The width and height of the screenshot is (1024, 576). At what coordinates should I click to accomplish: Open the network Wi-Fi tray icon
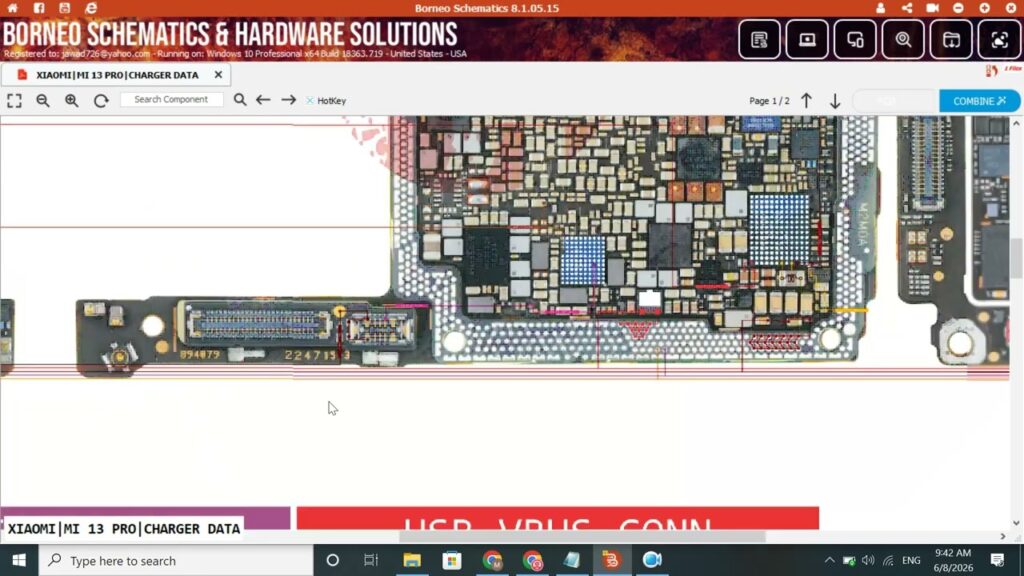[x=888, y=560]
